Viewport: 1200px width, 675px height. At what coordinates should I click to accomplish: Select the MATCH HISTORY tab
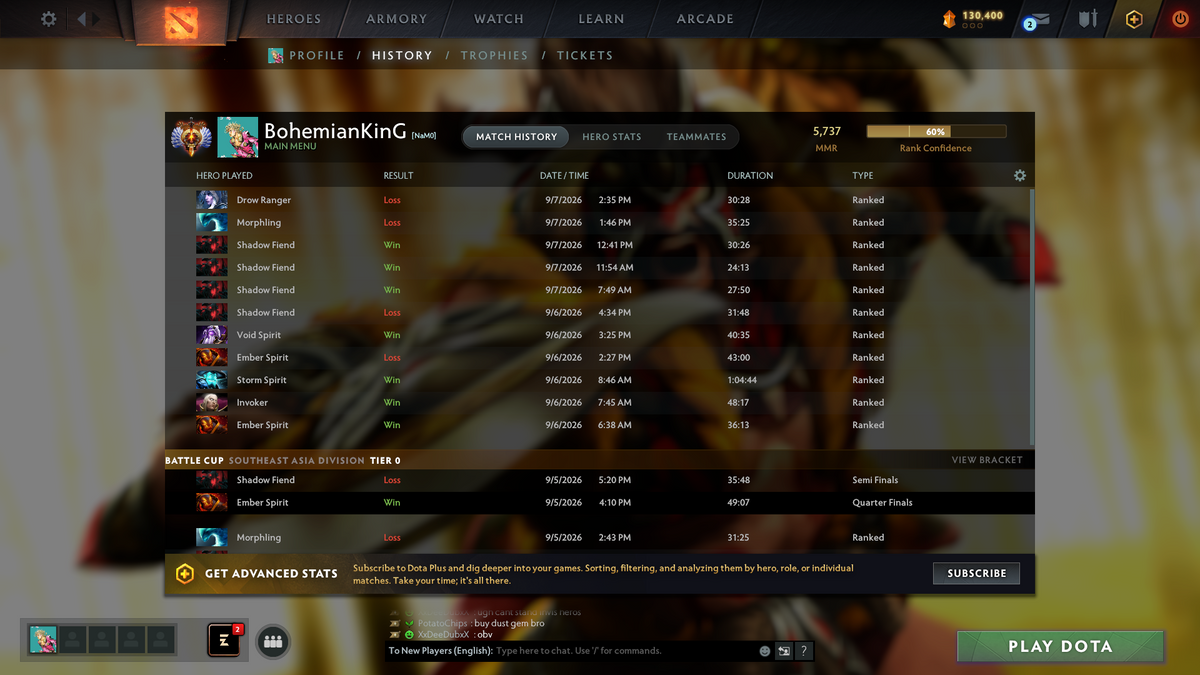516,137
